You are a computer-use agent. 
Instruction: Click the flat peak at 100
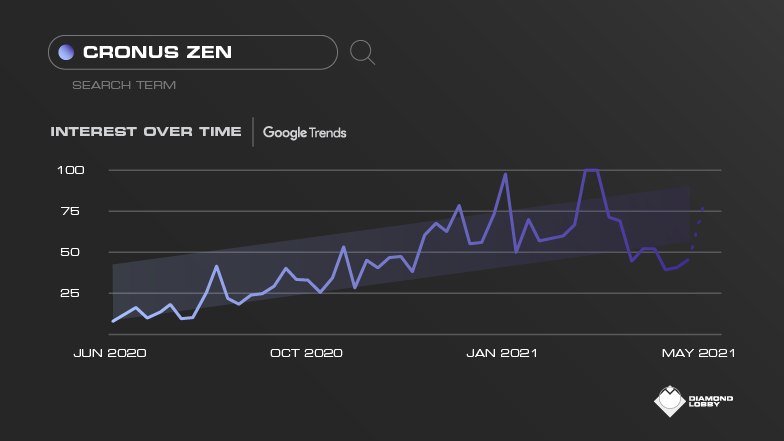pos(591,170)
